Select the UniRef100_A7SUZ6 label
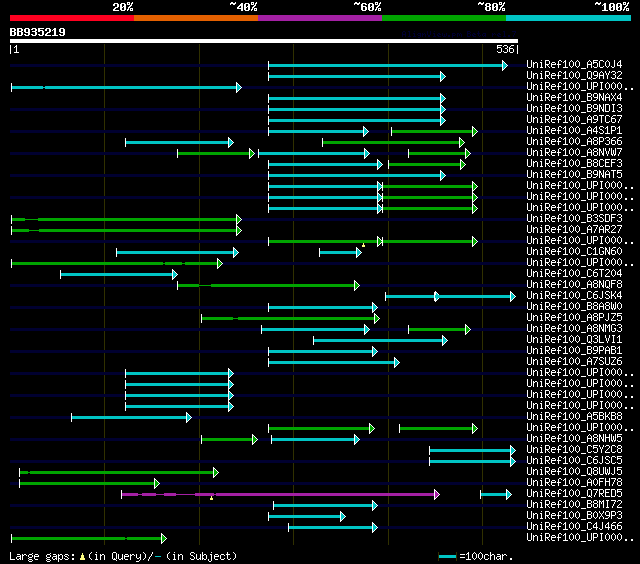640x564 pixels. [x=574, y=362]
